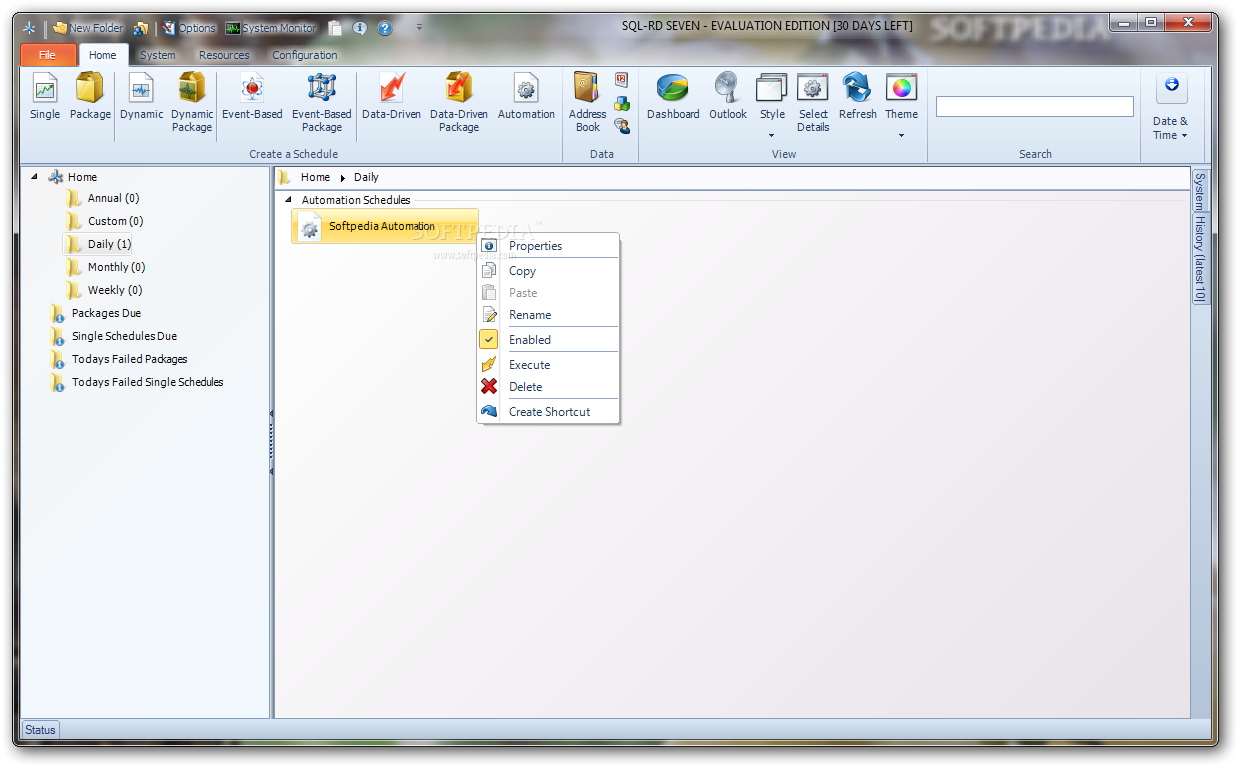This screenshot has width=1239, height=767.
Task: Refresh the schedule view
Action: [x=857, y=97]
